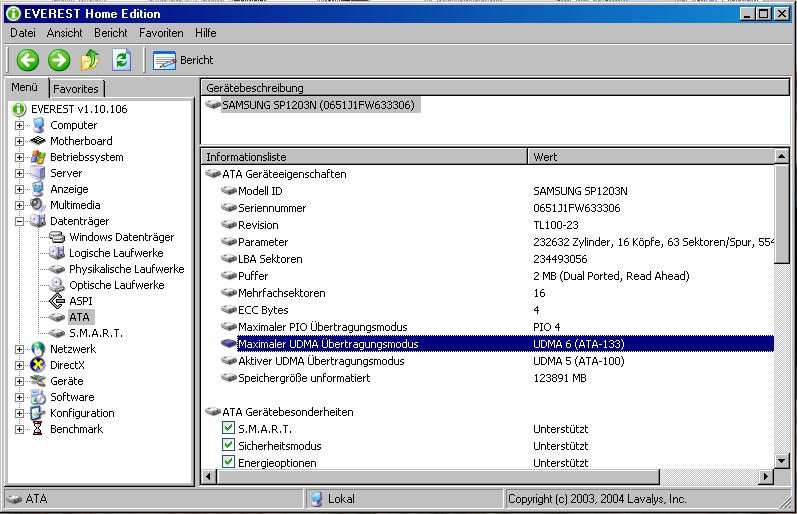Expand the Benchmark tree node
Screen dimensions: 797x514
[x=19, y=429]
